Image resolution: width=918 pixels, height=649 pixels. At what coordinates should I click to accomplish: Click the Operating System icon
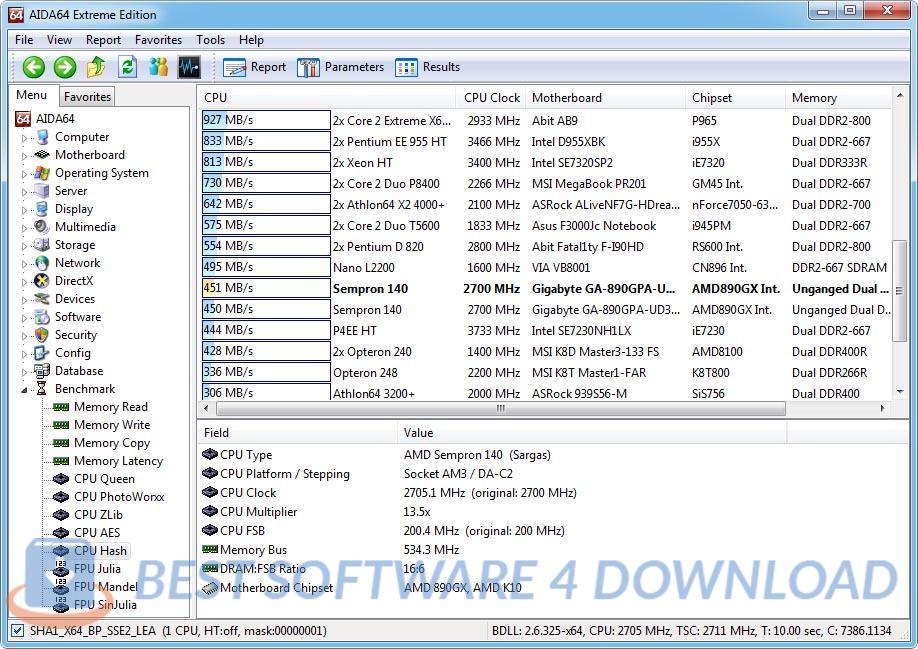point(42,173)
